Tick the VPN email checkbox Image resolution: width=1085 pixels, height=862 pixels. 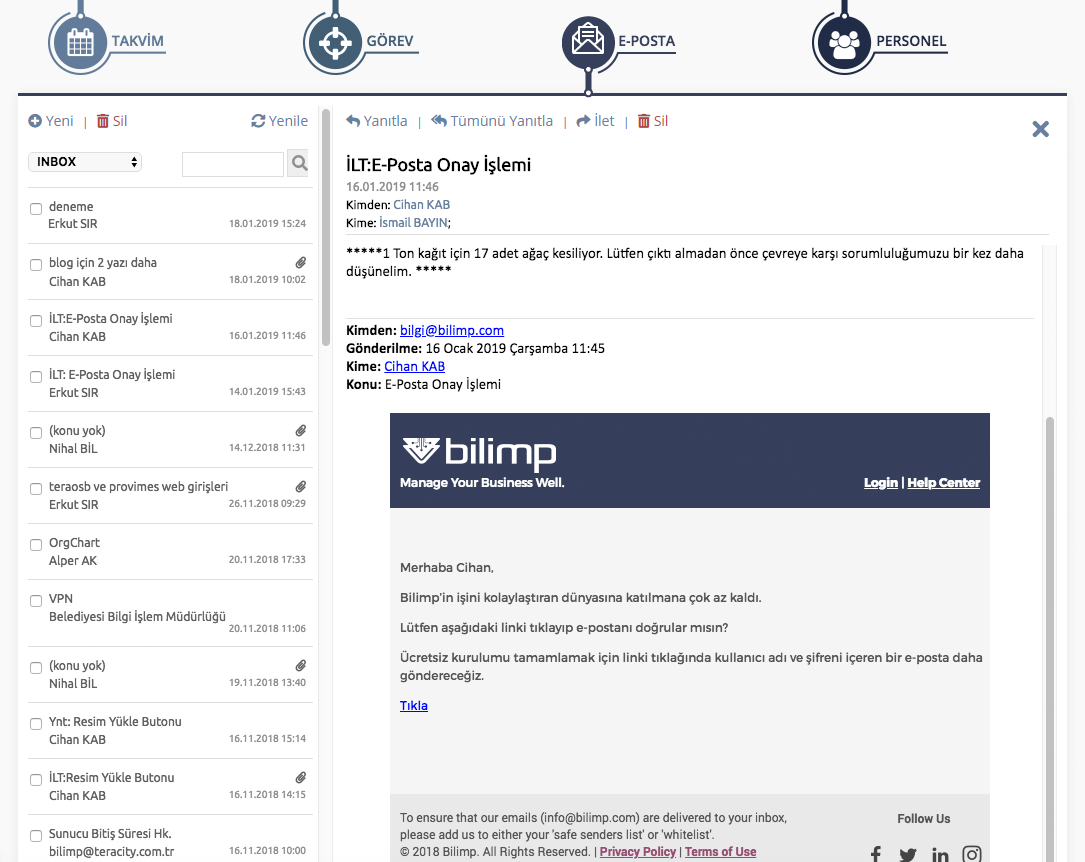coord(36,601)
